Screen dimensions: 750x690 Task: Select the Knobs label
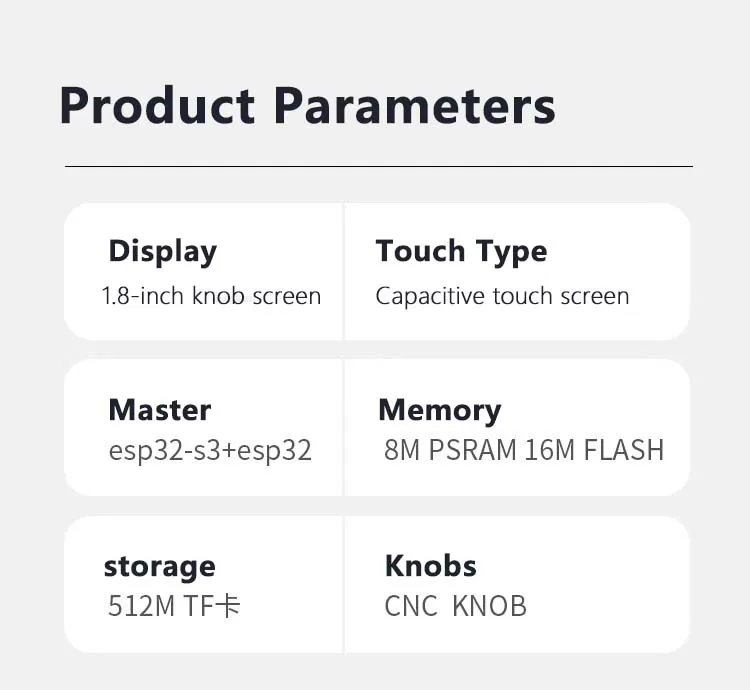pyautogui.click(x=430, y=566)
